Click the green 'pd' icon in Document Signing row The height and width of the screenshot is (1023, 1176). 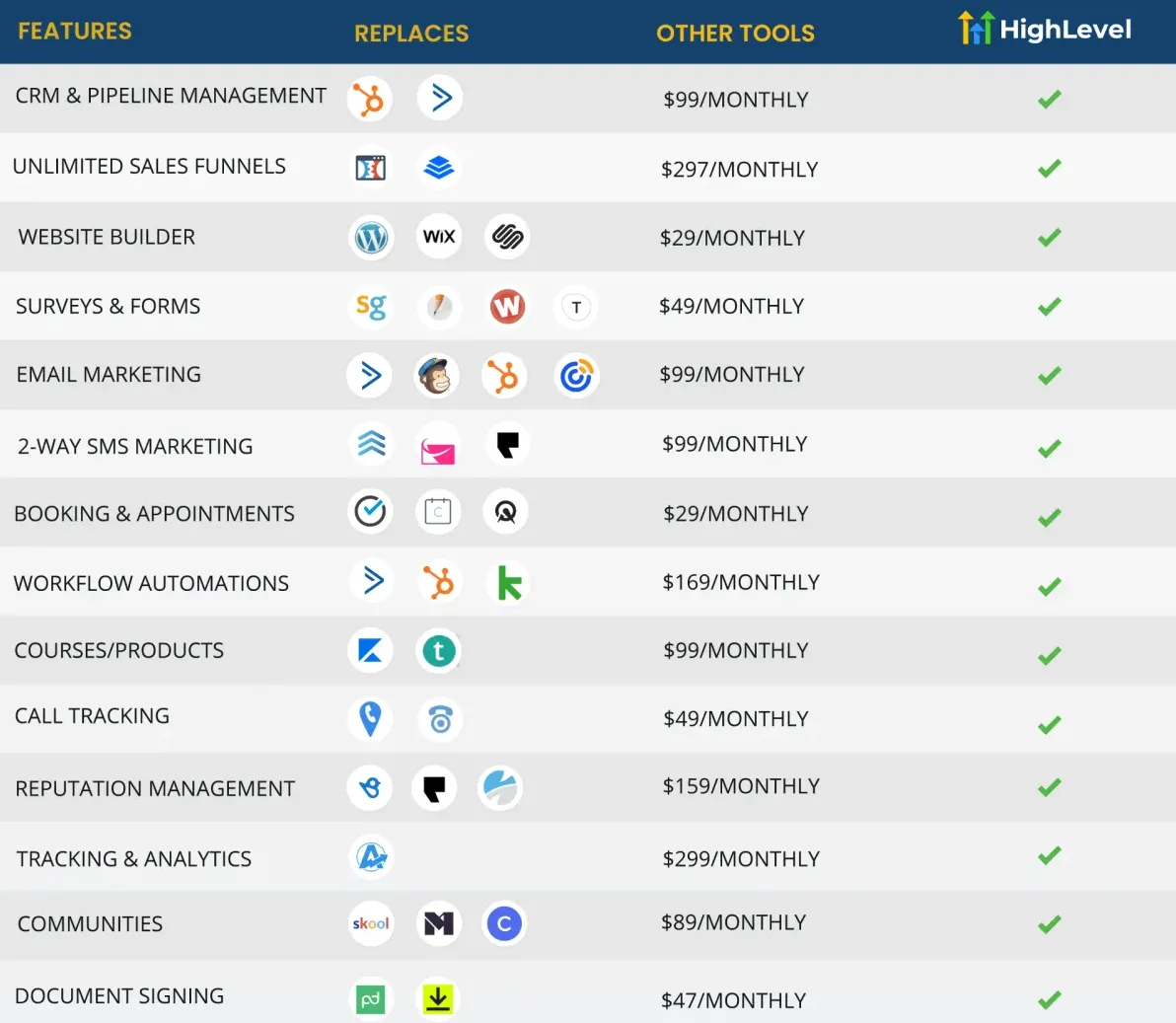(x=371, y=999)
